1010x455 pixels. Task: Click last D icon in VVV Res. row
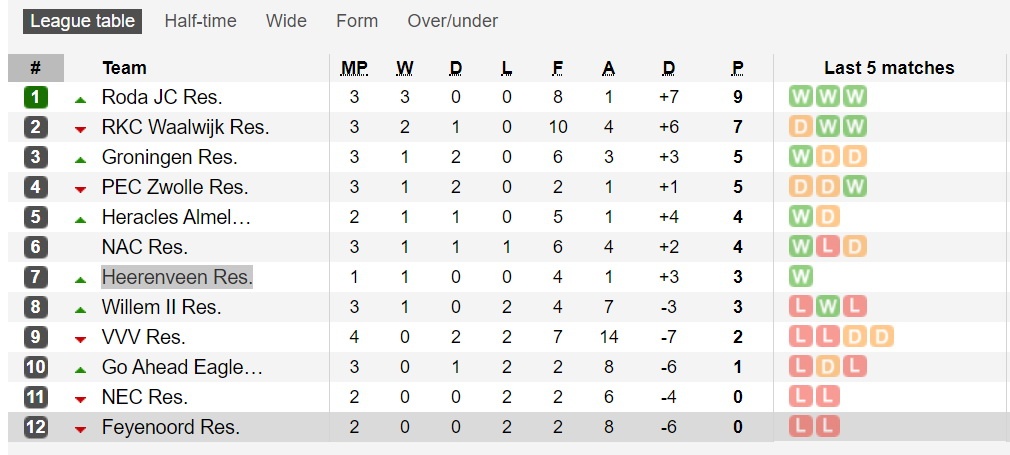pyautogui.click(x=880, y=337)
